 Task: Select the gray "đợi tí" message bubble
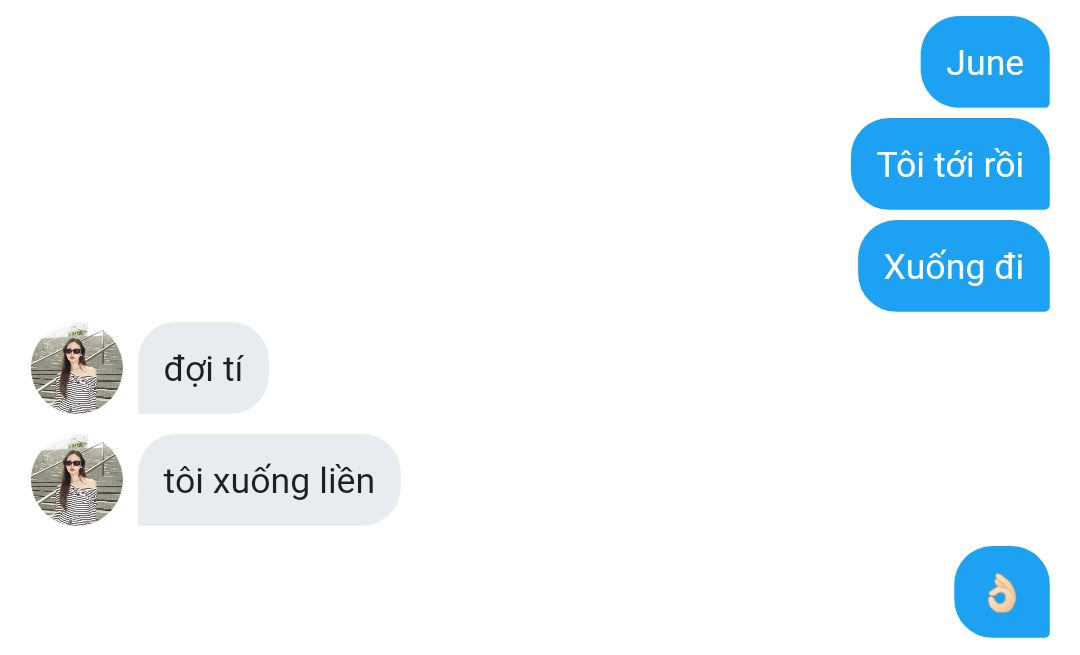point(203,368)
